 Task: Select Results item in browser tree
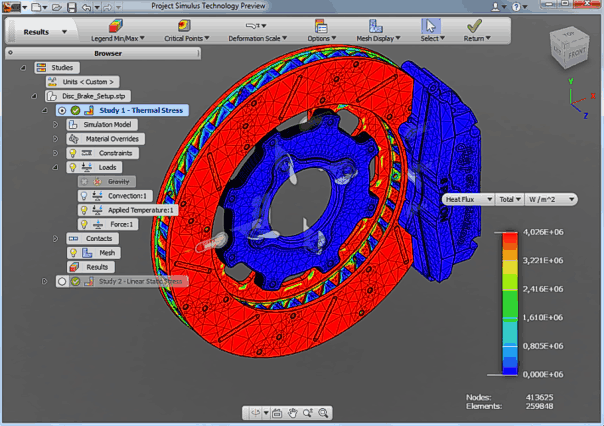[x=97, y=267]
